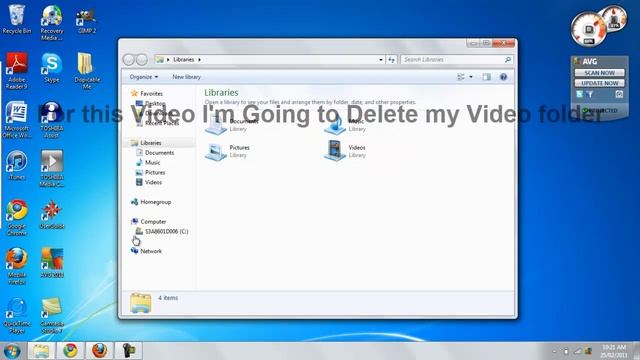Launch QuickTime Player desktop shortcut

pos(16,315)
